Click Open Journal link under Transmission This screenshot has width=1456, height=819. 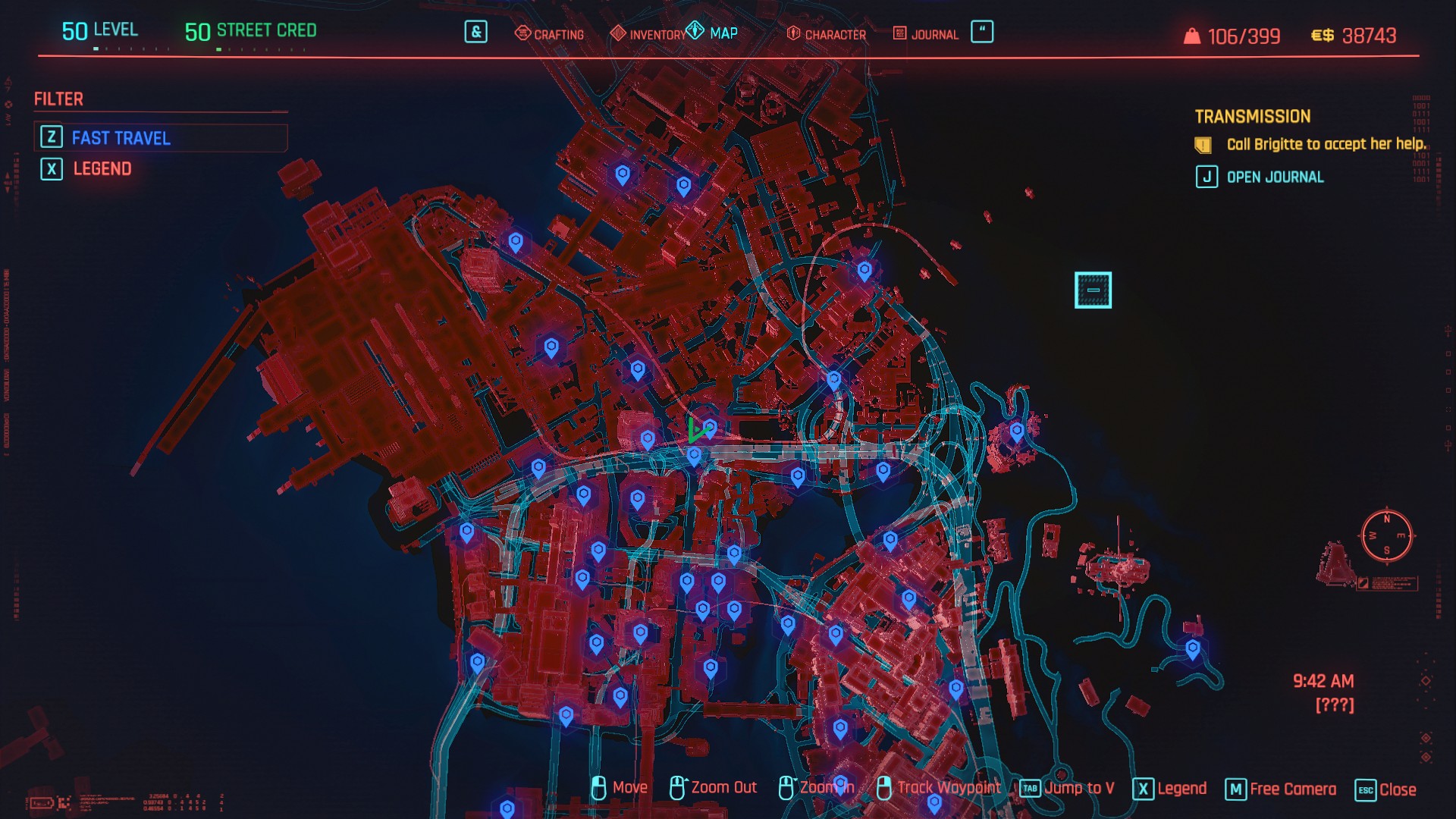[x=1275, y=177]
